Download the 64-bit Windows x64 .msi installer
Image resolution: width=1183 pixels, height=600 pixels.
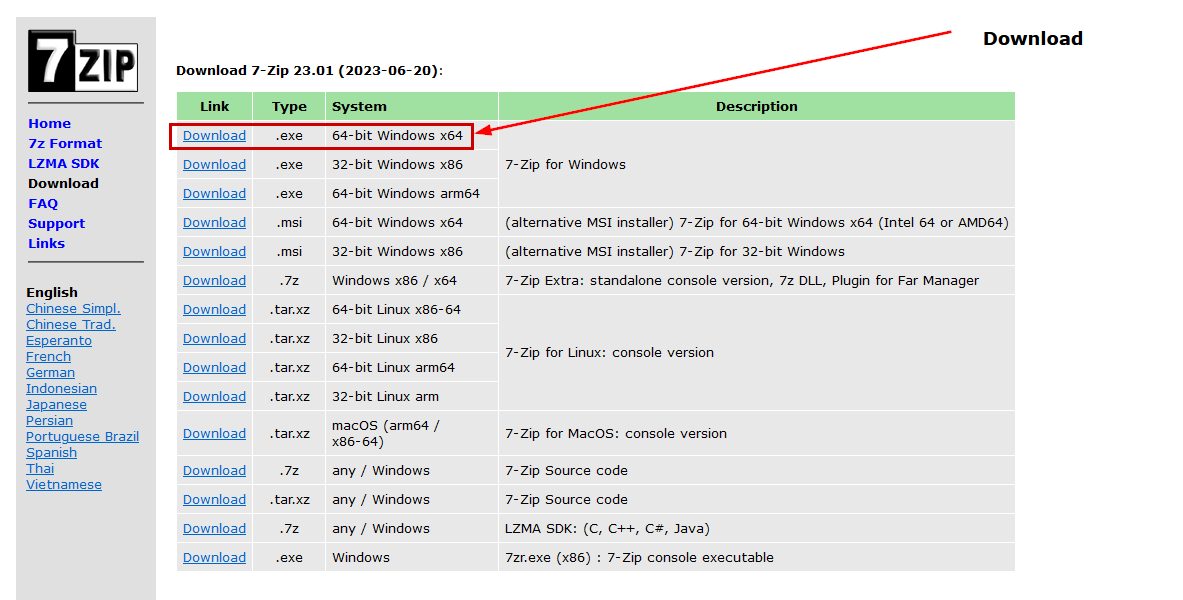tap(214, 223)
